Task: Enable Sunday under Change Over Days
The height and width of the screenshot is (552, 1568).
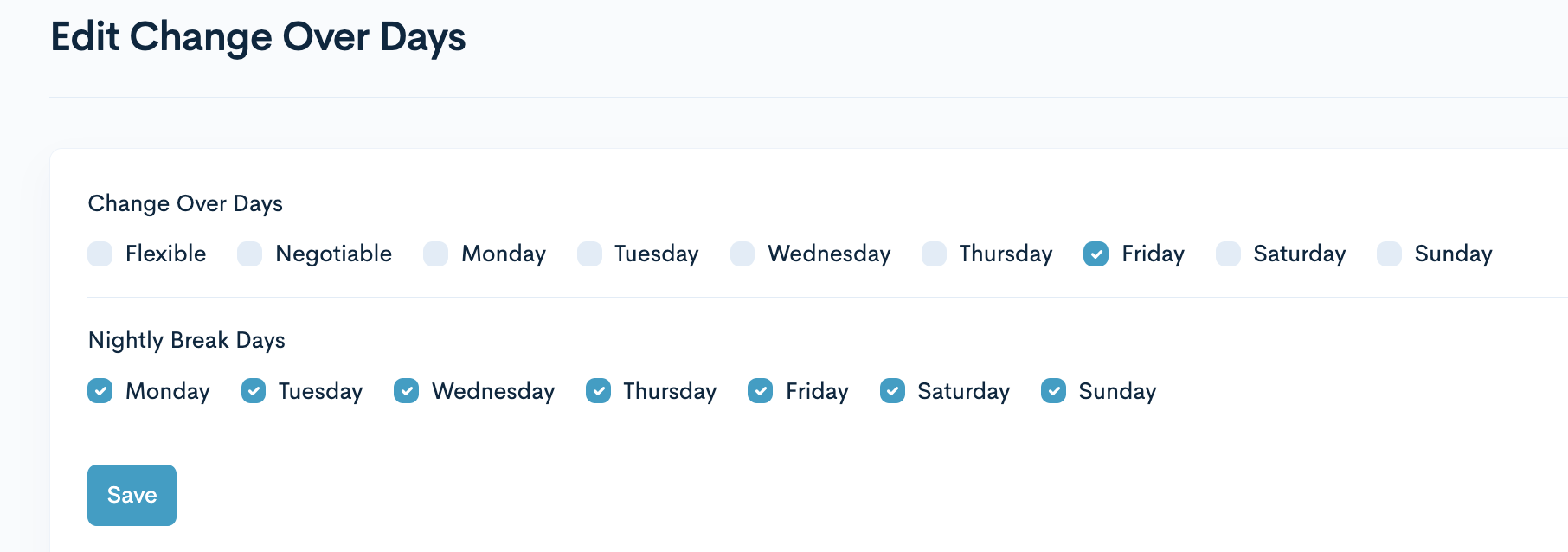Action: [x=1389, y=254]
